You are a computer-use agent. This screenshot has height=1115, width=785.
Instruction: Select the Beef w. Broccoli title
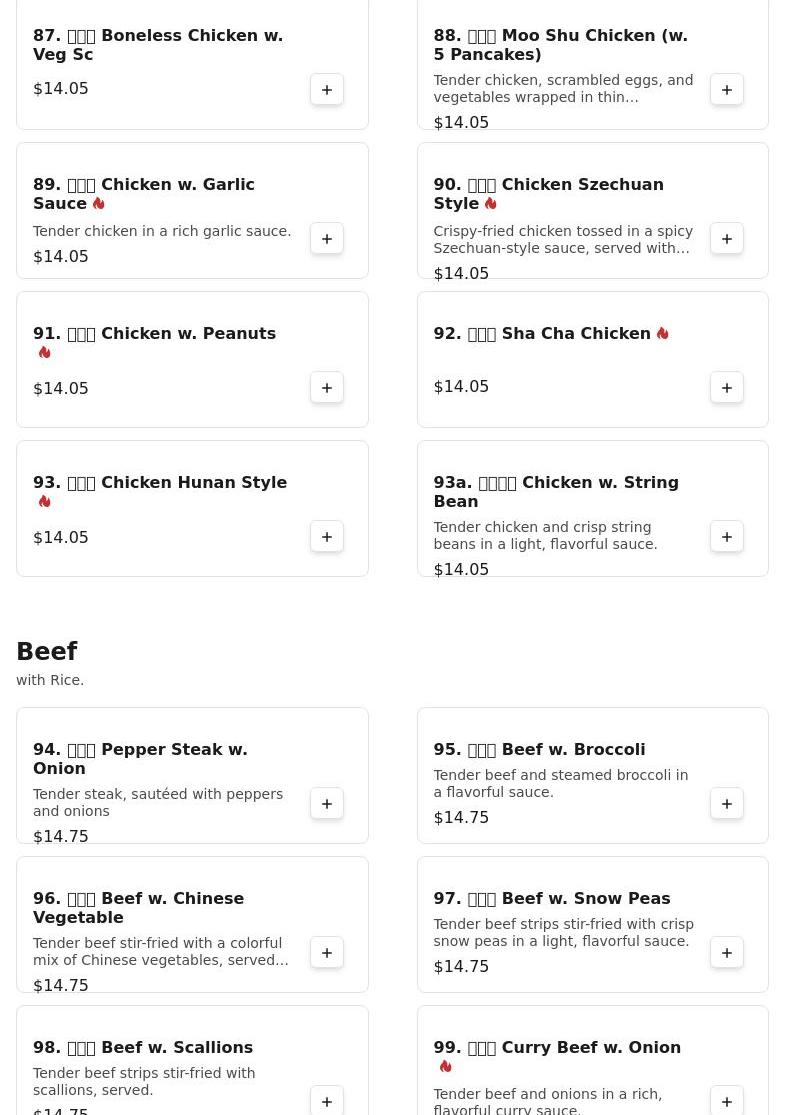pyautogui.click(x=539, y=750)
